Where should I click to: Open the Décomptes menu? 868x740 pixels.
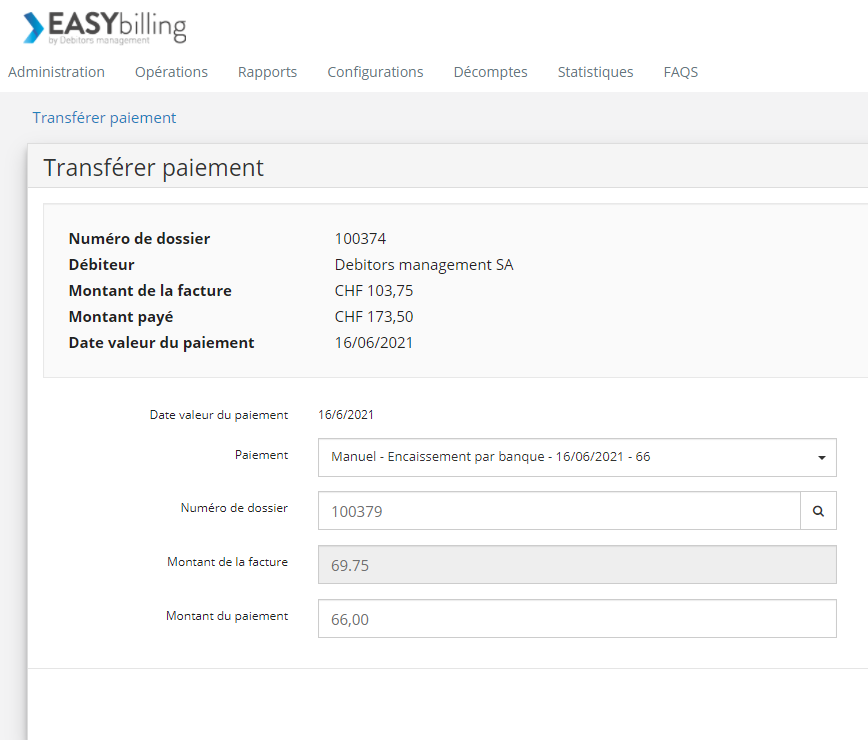(x=490, y=72)
